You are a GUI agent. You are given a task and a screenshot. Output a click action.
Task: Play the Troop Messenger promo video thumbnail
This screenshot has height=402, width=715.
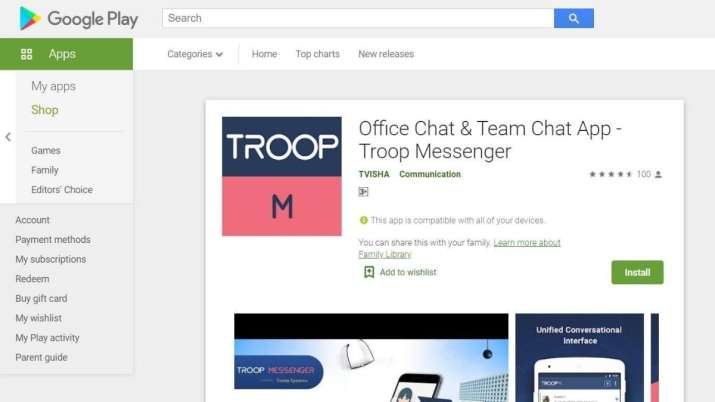pos(371,358)
